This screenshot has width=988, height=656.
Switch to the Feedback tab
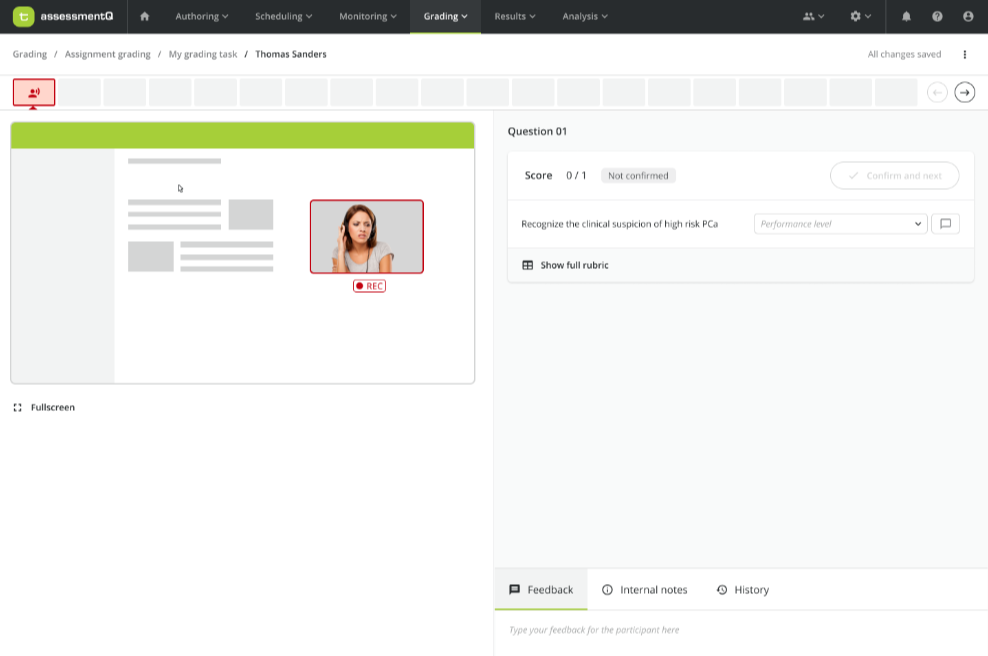click(x=541, y=590)
